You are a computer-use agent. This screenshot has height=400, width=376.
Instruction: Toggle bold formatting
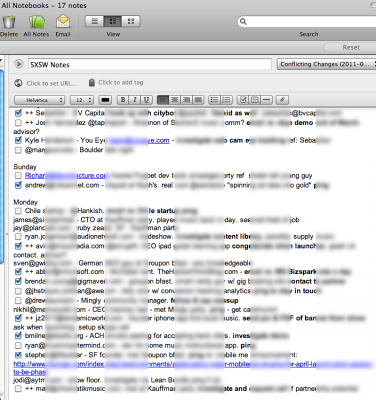123,100
